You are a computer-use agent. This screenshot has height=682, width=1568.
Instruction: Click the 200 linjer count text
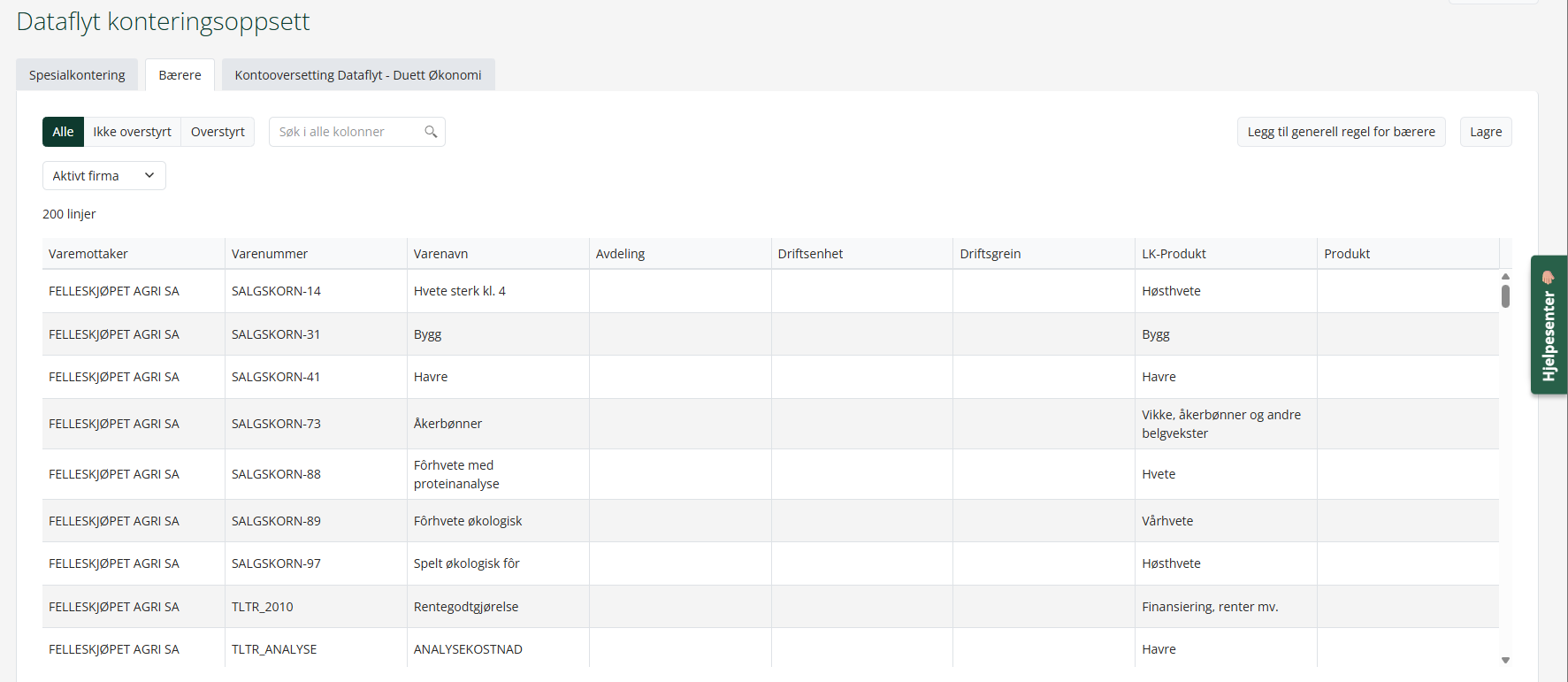click(x=69, y=214)
